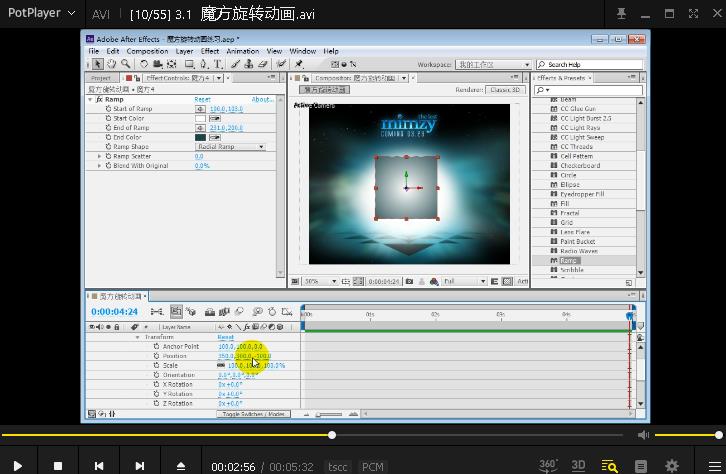Click the End of Ramp crosshair button
This screenshot has height=474, width=726.
(200, 128)
